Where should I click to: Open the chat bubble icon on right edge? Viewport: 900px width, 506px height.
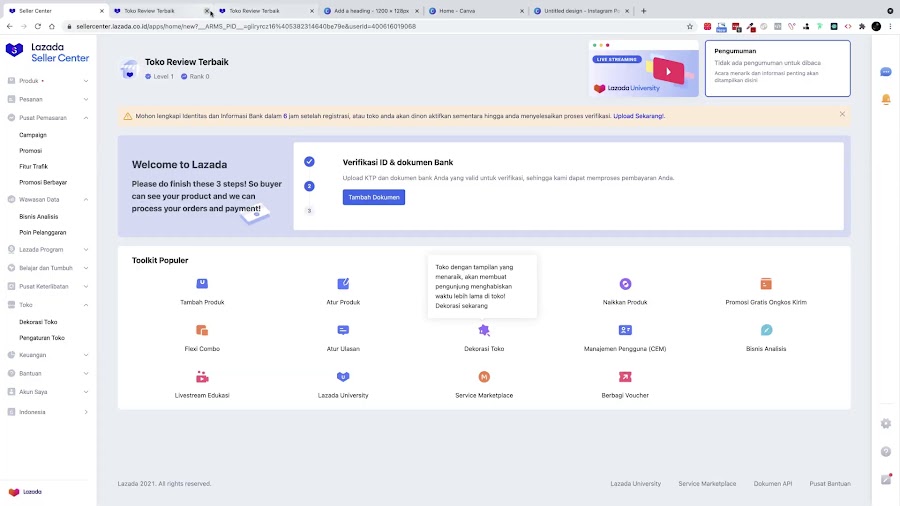[x=886, y=72]
